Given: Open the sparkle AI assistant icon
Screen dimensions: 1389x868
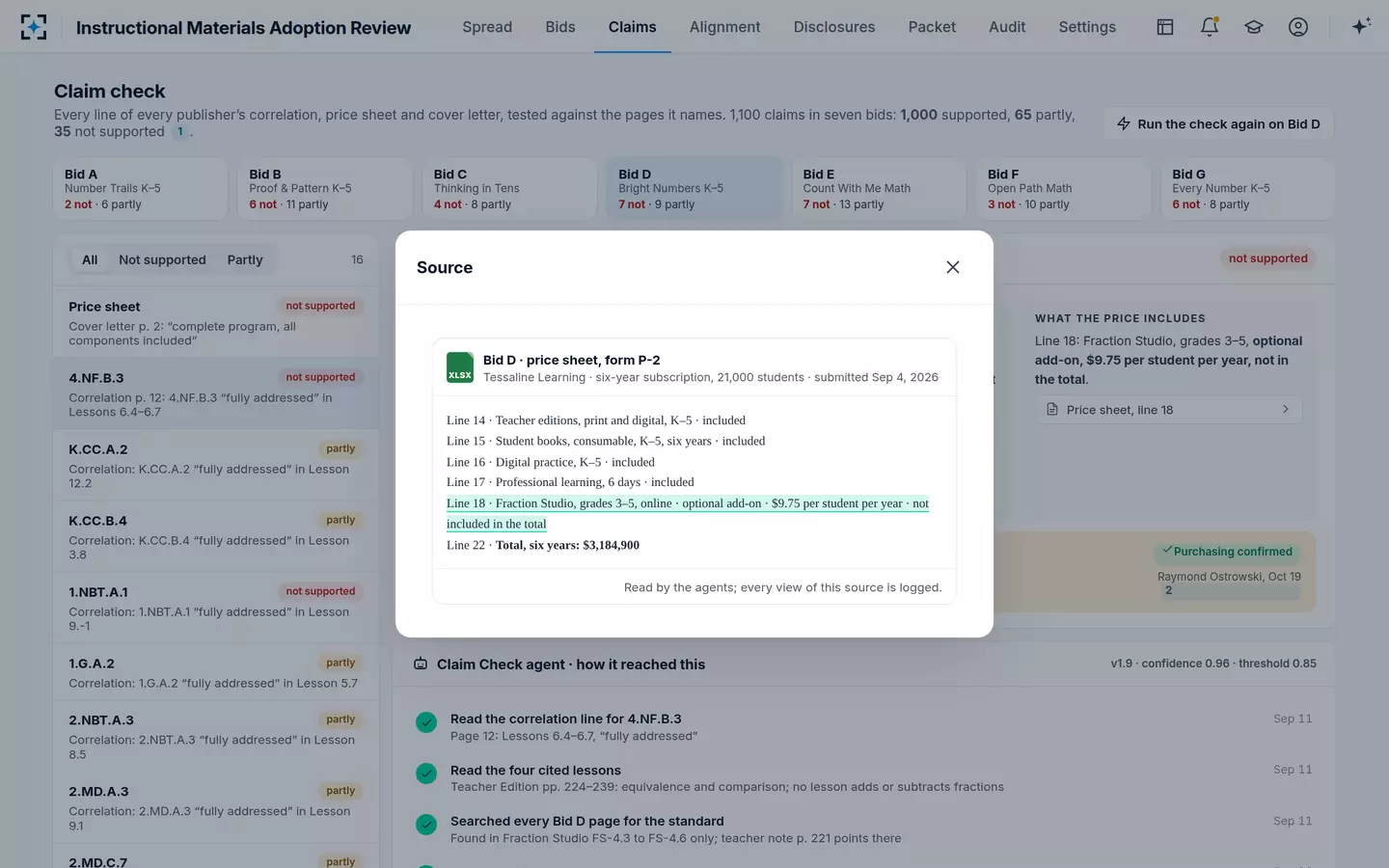Looking at the screenshot, I should pos(1361,27).
